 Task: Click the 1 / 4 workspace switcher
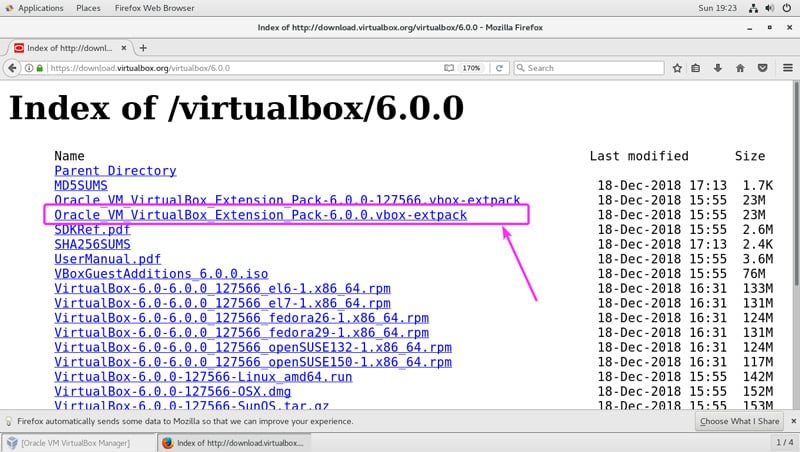tap(785, 442)
